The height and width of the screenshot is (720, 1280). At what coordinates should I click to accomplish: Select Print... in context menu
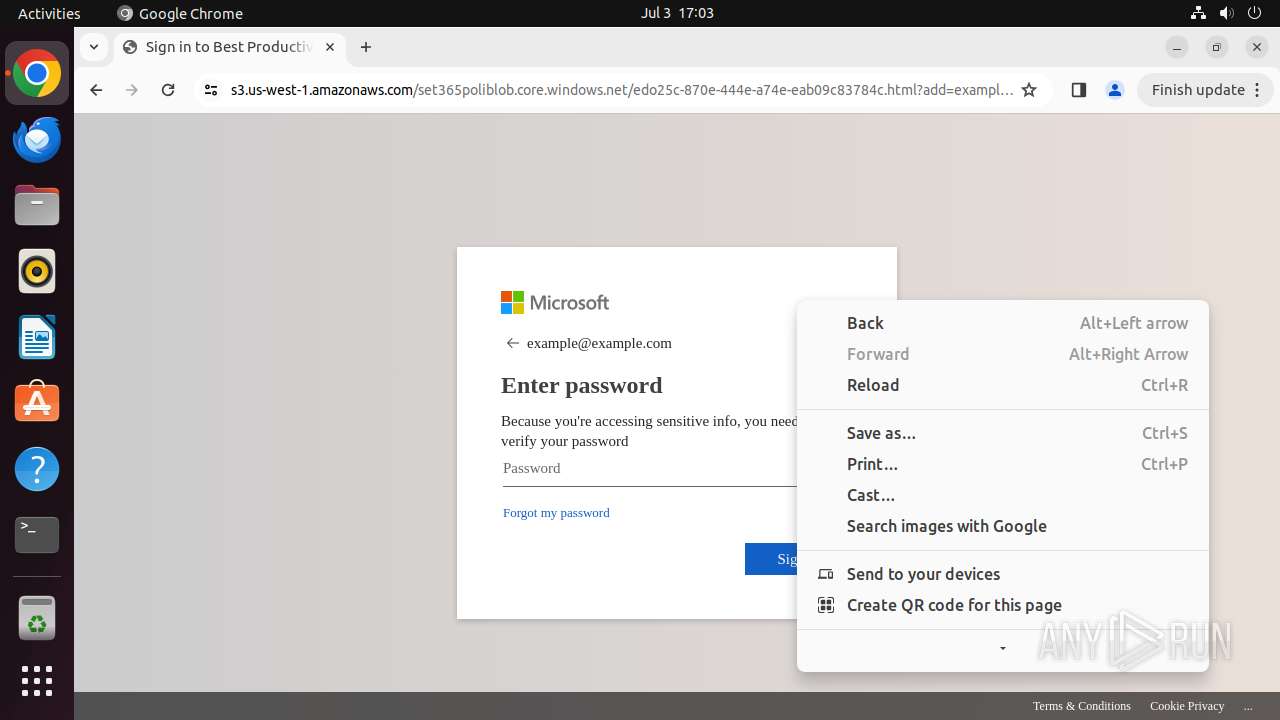[x=1003, y=464]
